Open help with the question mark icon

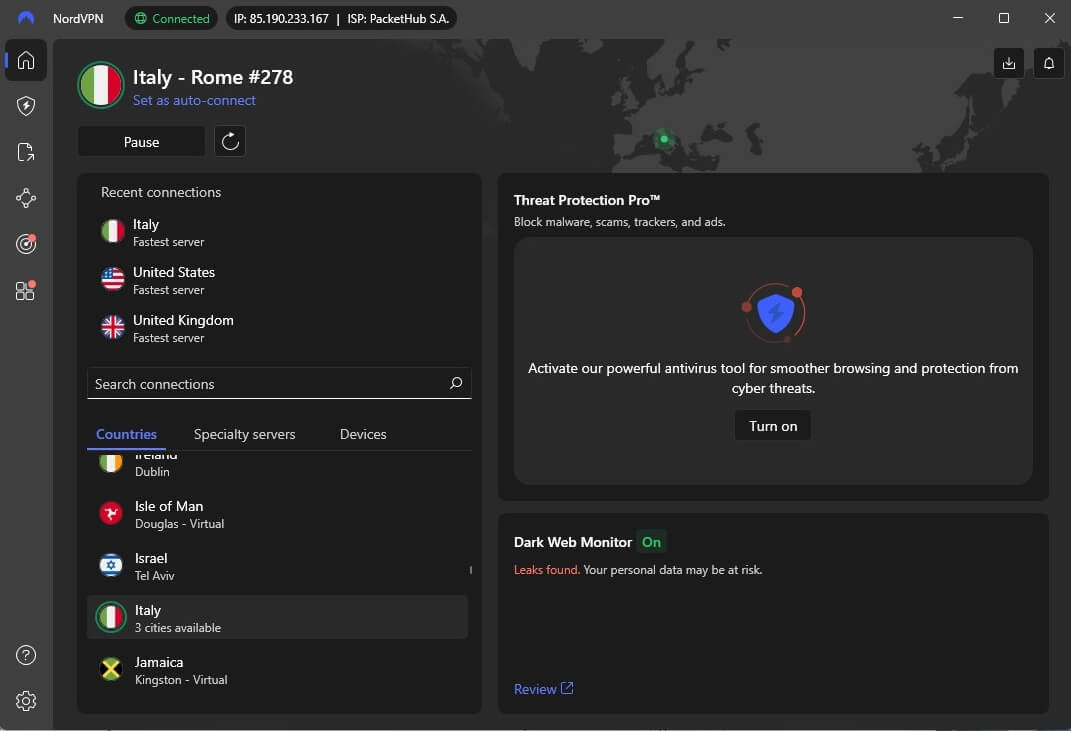tap(26, 655)
